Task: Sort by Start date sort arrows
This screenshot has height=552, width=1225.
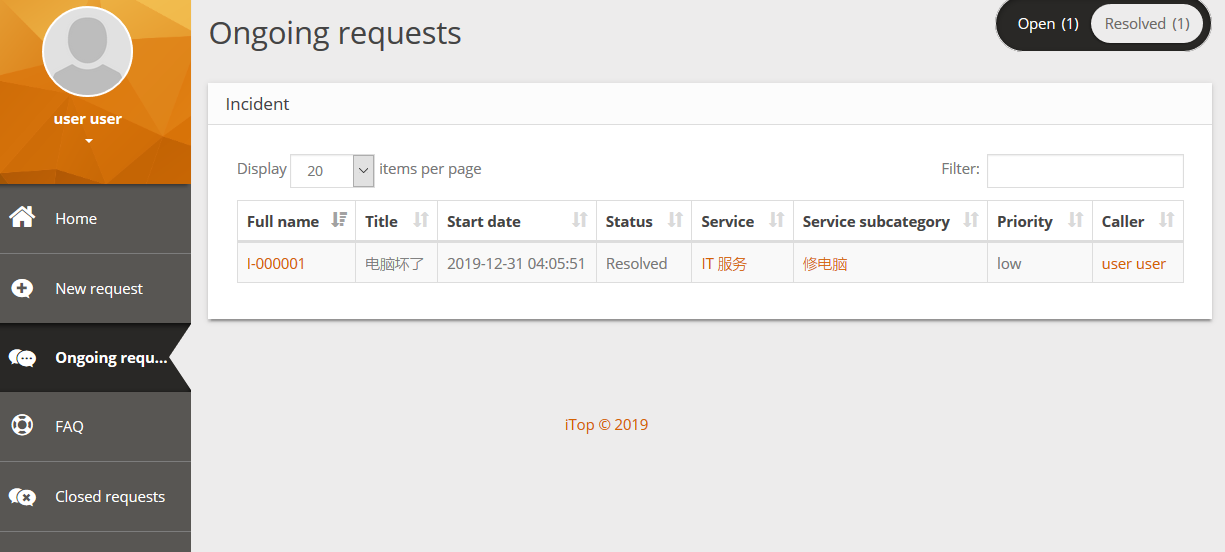Action: 579,220
